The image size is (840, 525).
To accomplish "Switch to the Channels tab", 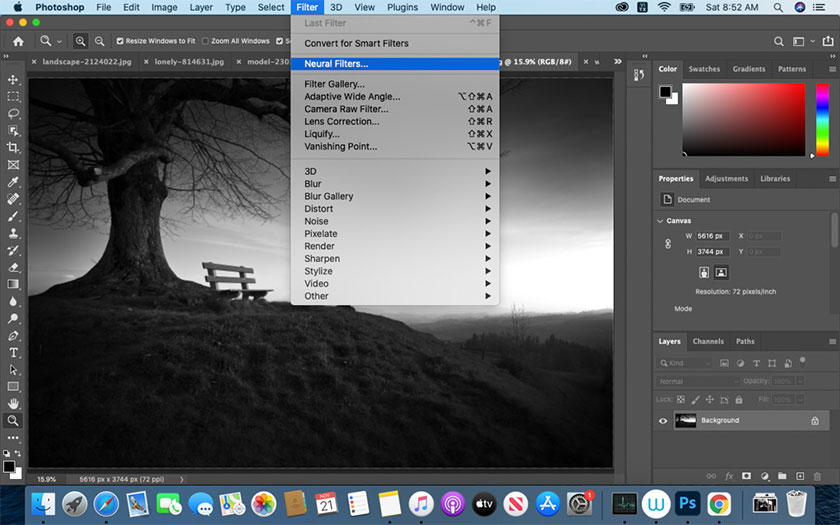I will [708, 341].
